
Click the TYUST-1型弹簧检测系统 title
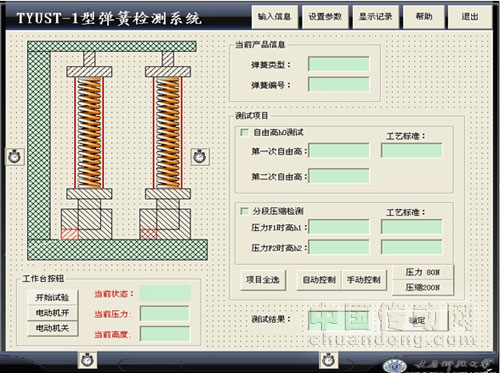[109, 18]
